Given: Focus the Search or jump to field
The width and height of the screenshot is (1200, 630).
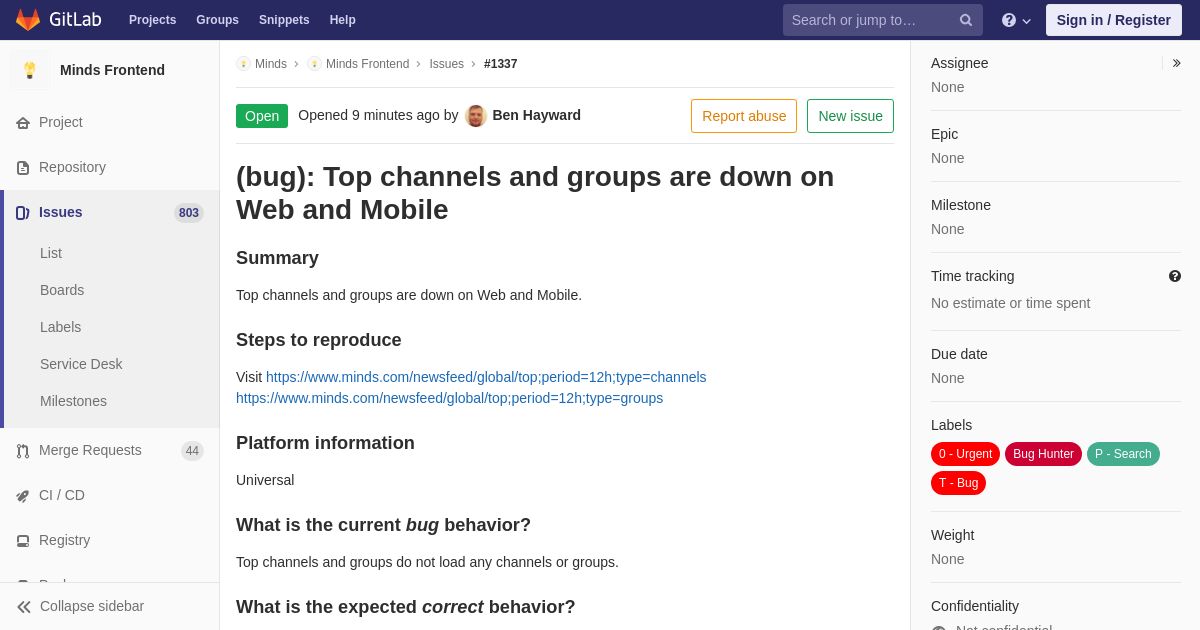Looking at the screenshot, I should tap(883, 20).
